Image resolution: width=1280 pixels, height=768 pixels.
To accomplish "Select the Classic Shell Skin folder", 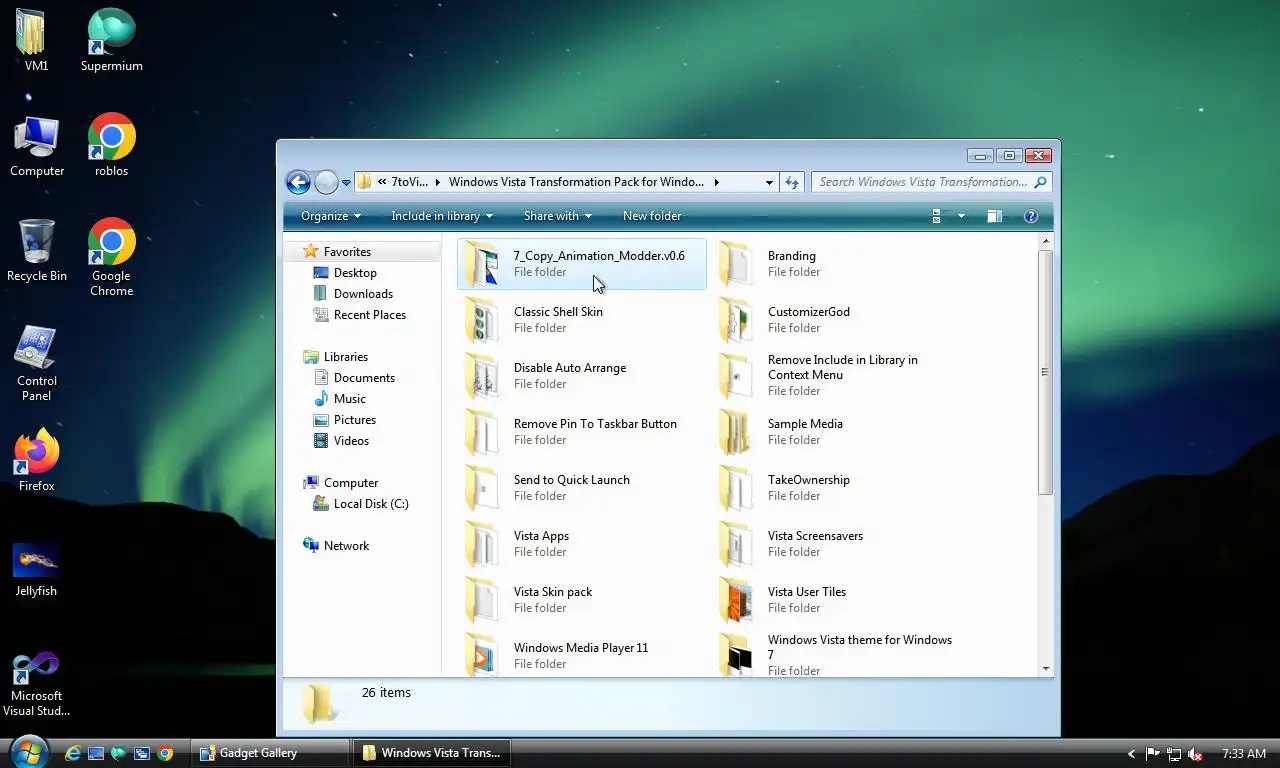I will [x=582, y=320].
